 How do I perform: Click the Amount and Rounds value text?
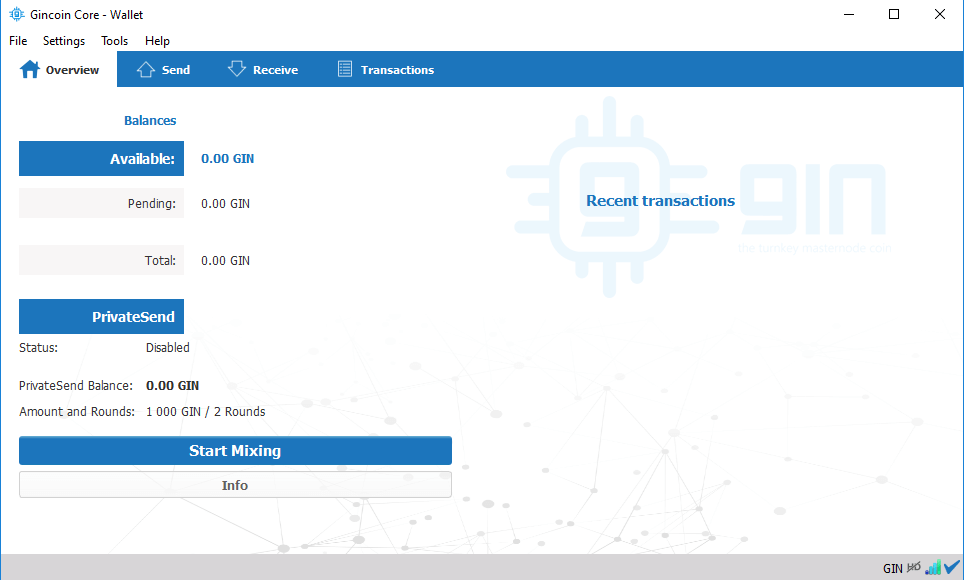coord(206,411)
